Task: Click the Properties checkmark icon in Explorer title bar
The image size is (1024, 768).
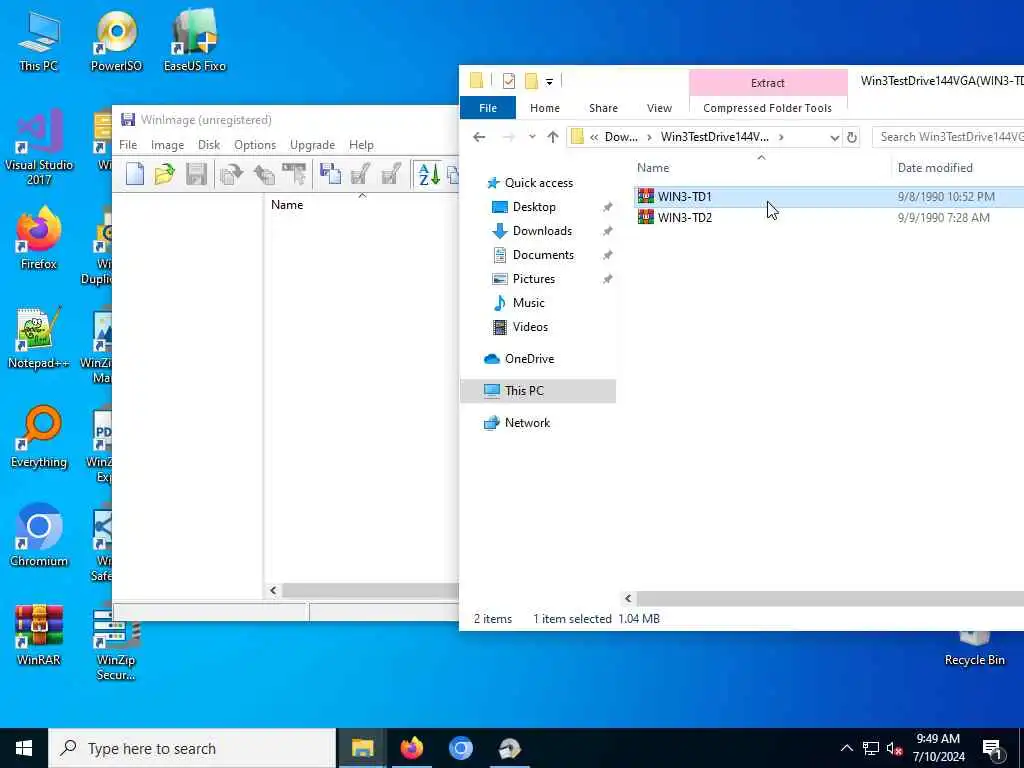Action: (x=509, y=81)
